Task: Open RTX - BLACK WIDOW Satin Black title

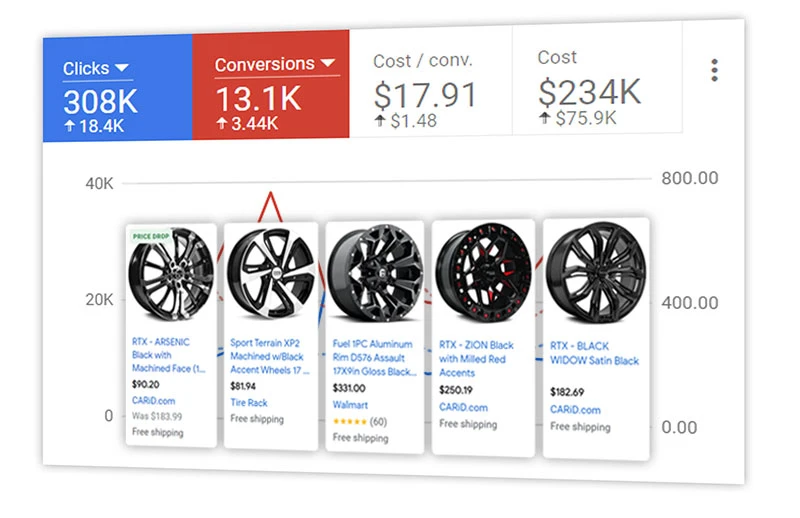Action: click(x=594, y=353)
